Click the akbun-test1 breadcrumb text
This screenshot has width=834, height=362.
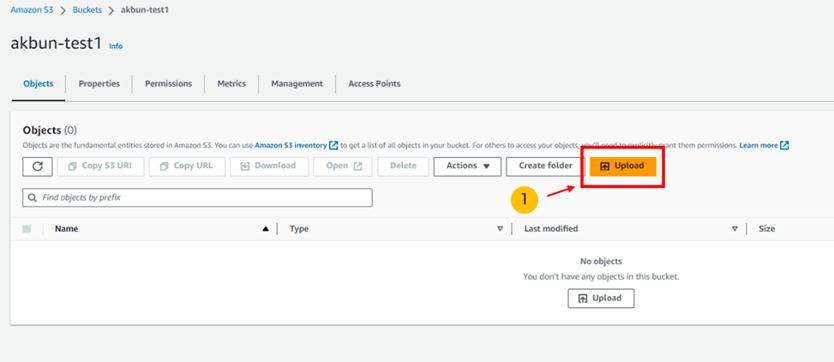(145, 10)
